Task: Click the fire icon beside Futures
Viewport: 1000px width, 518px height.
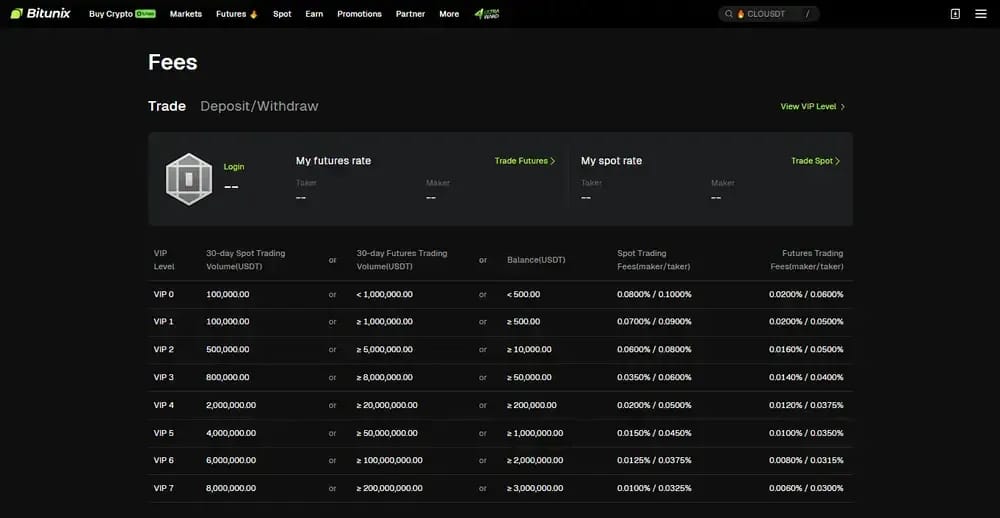Action: (254, 13)
